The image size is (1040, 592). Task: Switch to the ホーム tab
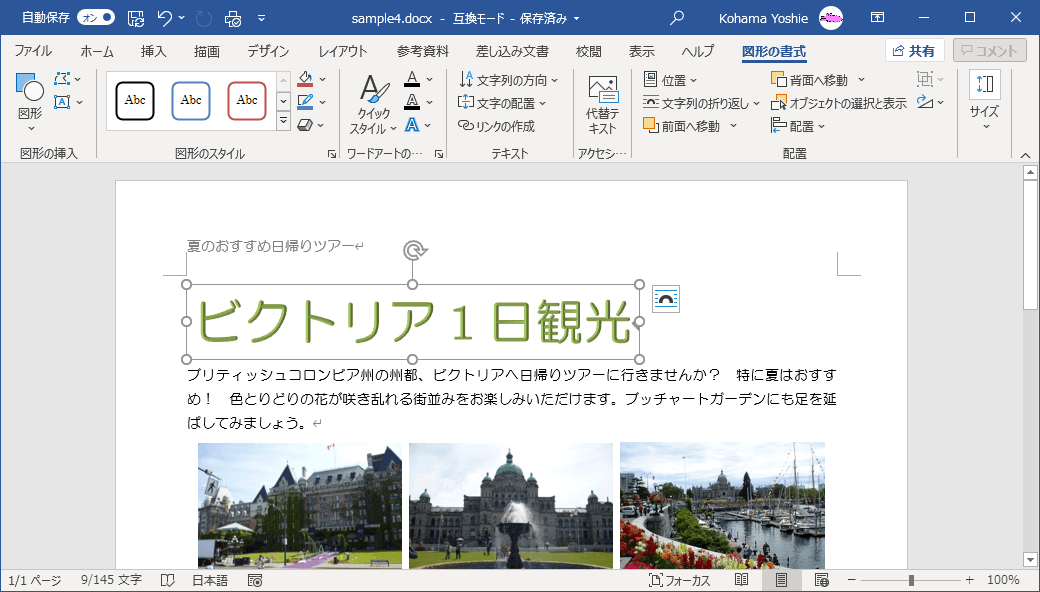97,51
